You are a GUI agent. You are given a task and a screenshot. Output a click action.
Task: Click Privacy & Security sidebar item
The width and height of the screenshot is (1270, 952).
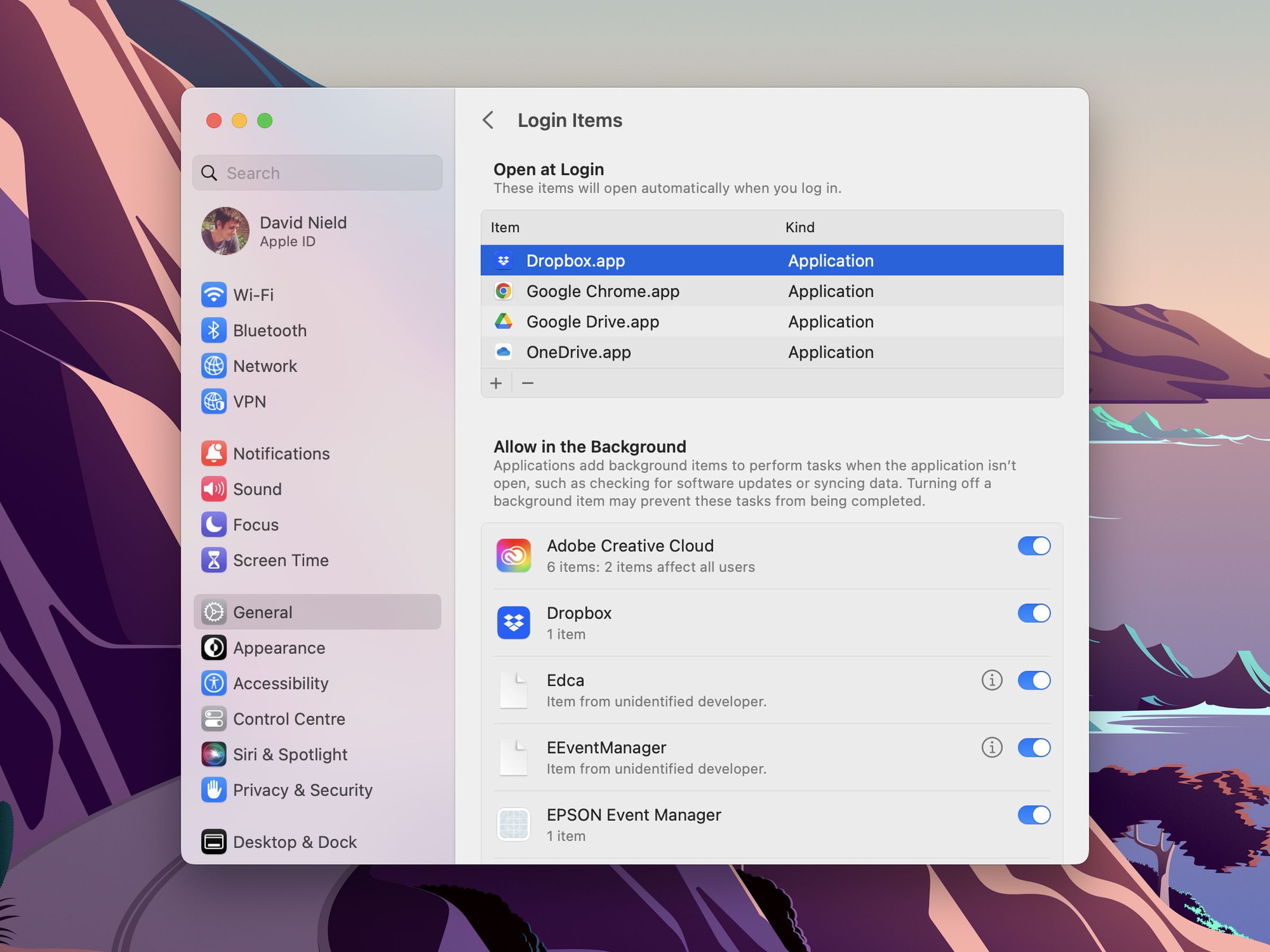(303, 789)
